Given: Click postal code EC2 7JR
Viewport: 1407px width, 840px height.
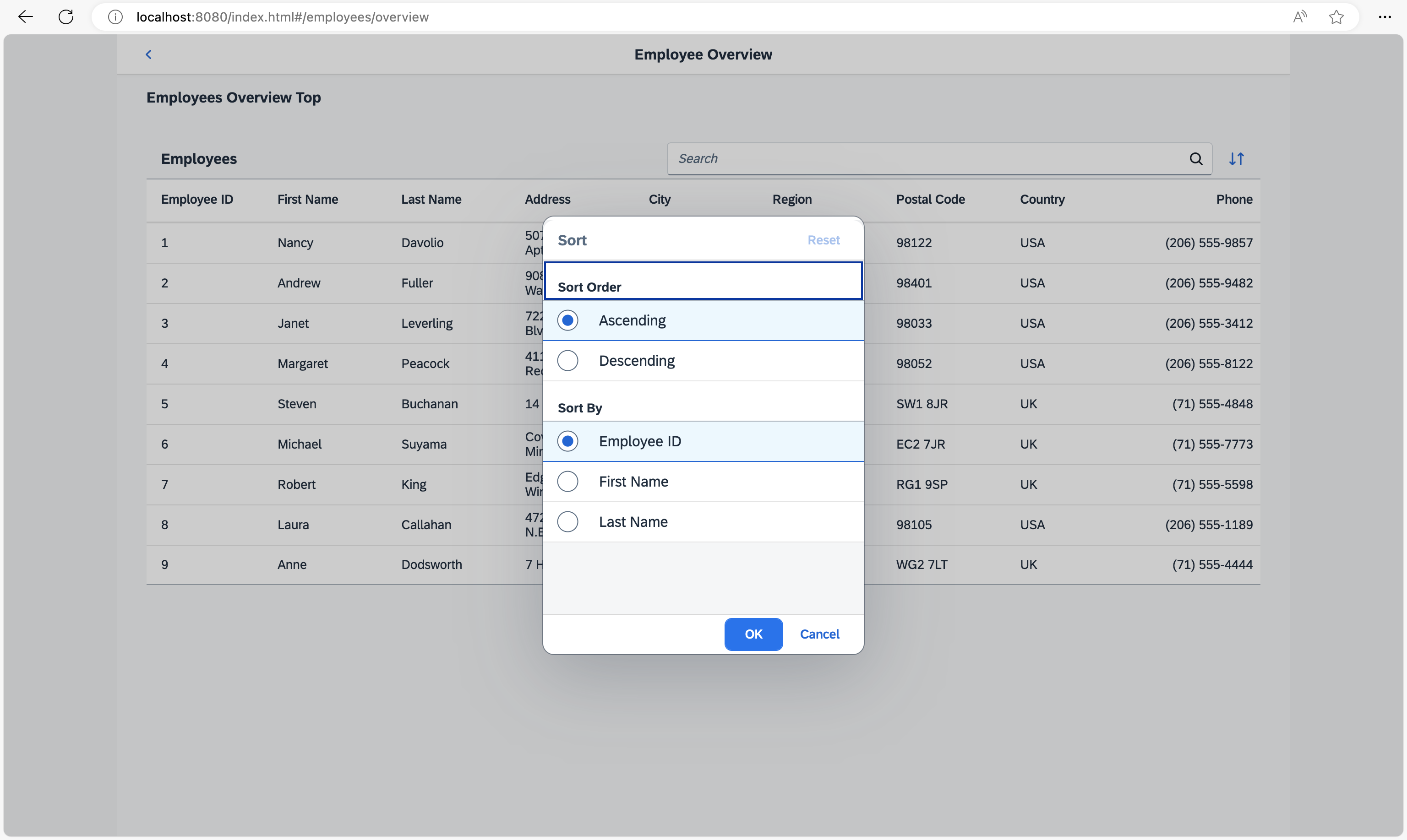Looking at the screenshot, I should tap(921, 444).
